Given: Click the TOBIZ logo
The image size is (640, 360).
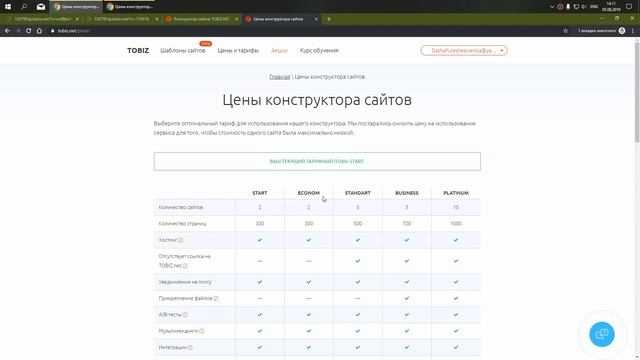Looking at the screenshot, I should (x=138, y=51).
